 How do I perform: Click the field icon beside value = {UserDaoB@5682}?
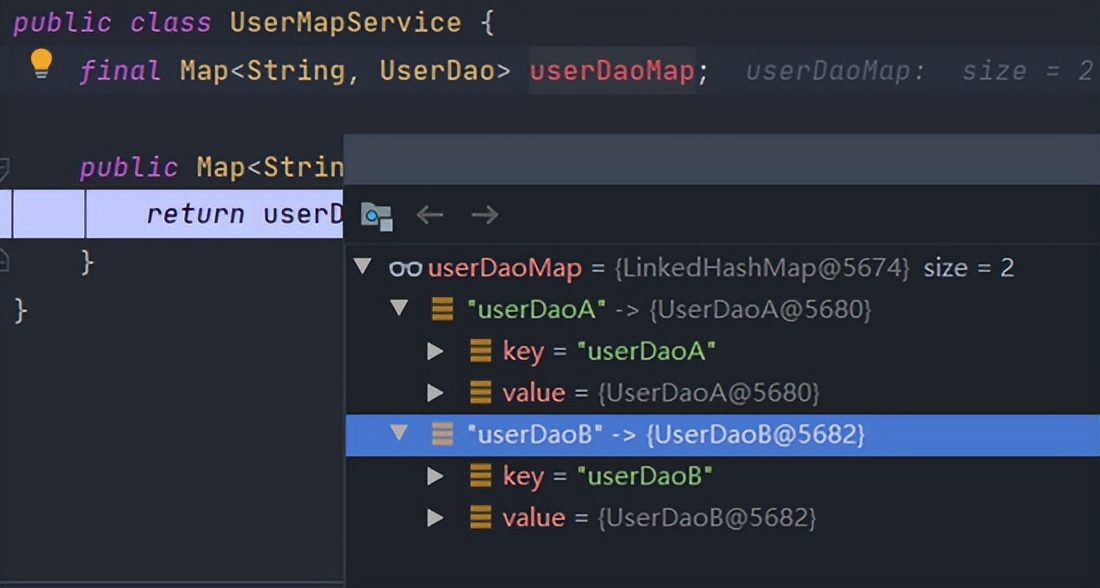[480, 517]
